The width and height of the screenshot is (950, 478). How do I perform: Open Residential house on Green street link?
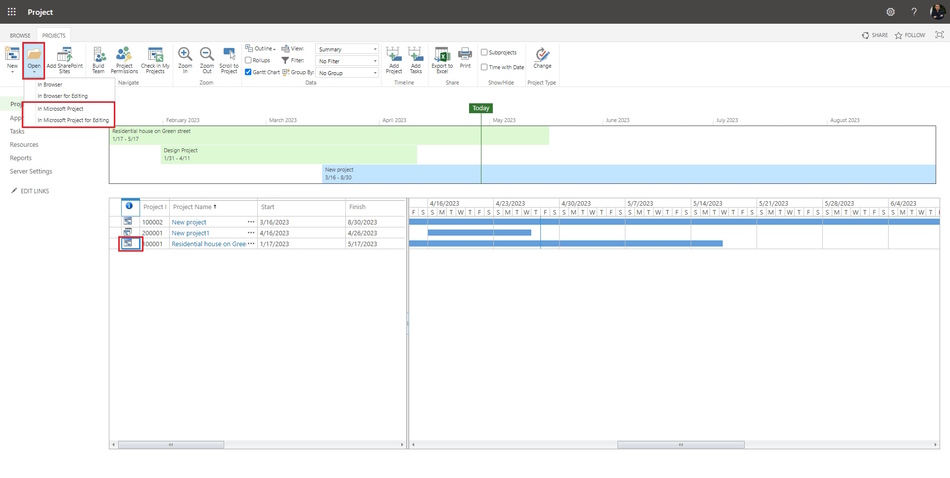point(208,244)
